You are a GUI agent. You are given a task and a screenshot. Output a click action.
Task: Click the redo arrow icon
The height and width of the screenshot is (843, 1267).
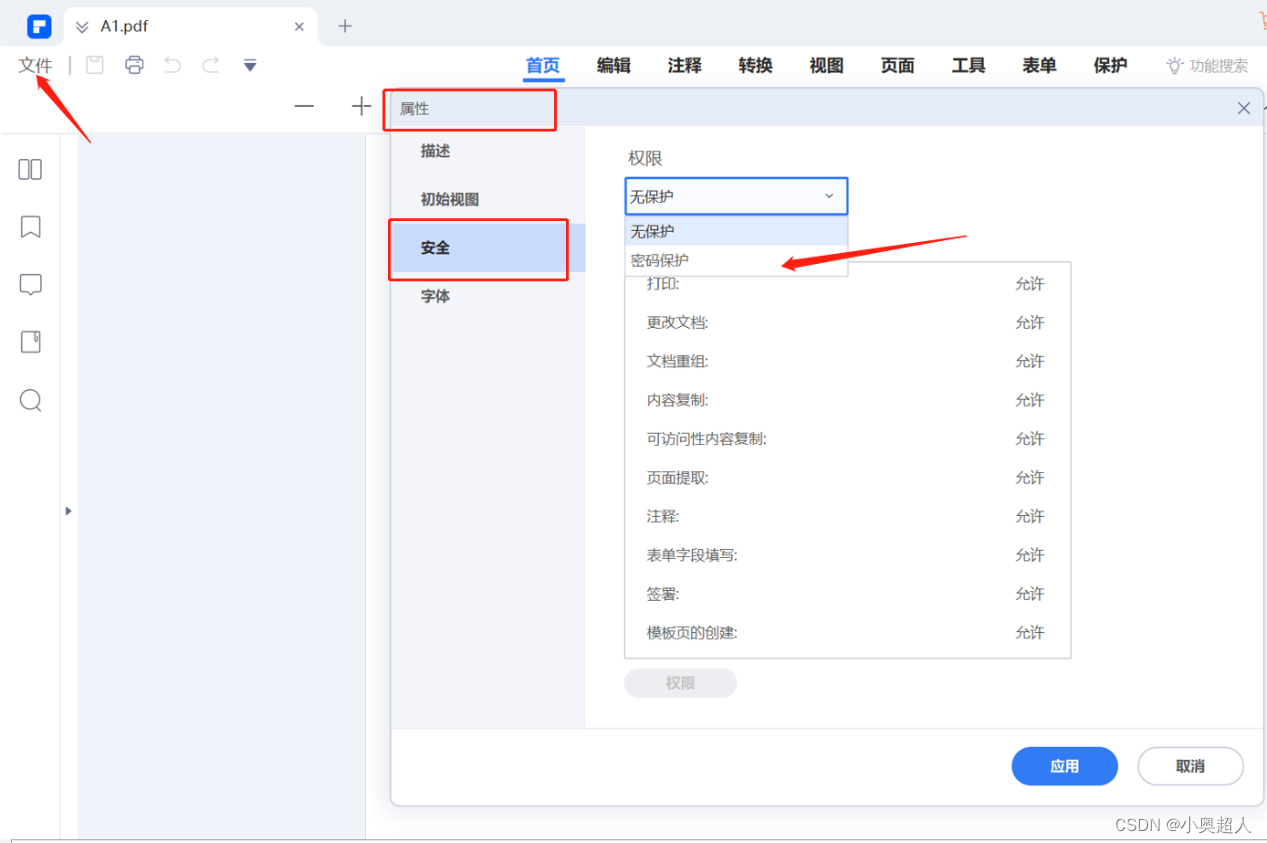coord(211,65)
